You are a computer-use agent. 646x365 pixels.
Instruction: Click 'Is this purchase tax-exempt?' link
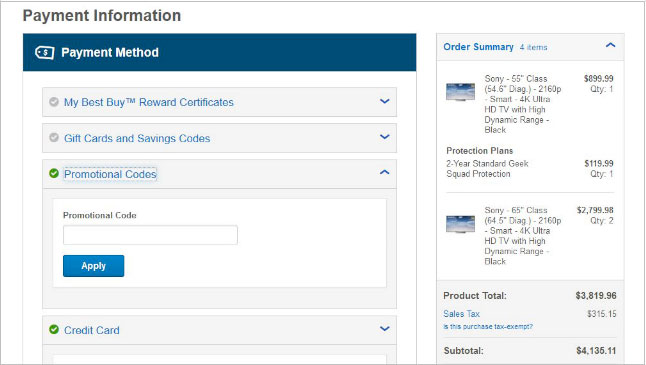[488, 326]
